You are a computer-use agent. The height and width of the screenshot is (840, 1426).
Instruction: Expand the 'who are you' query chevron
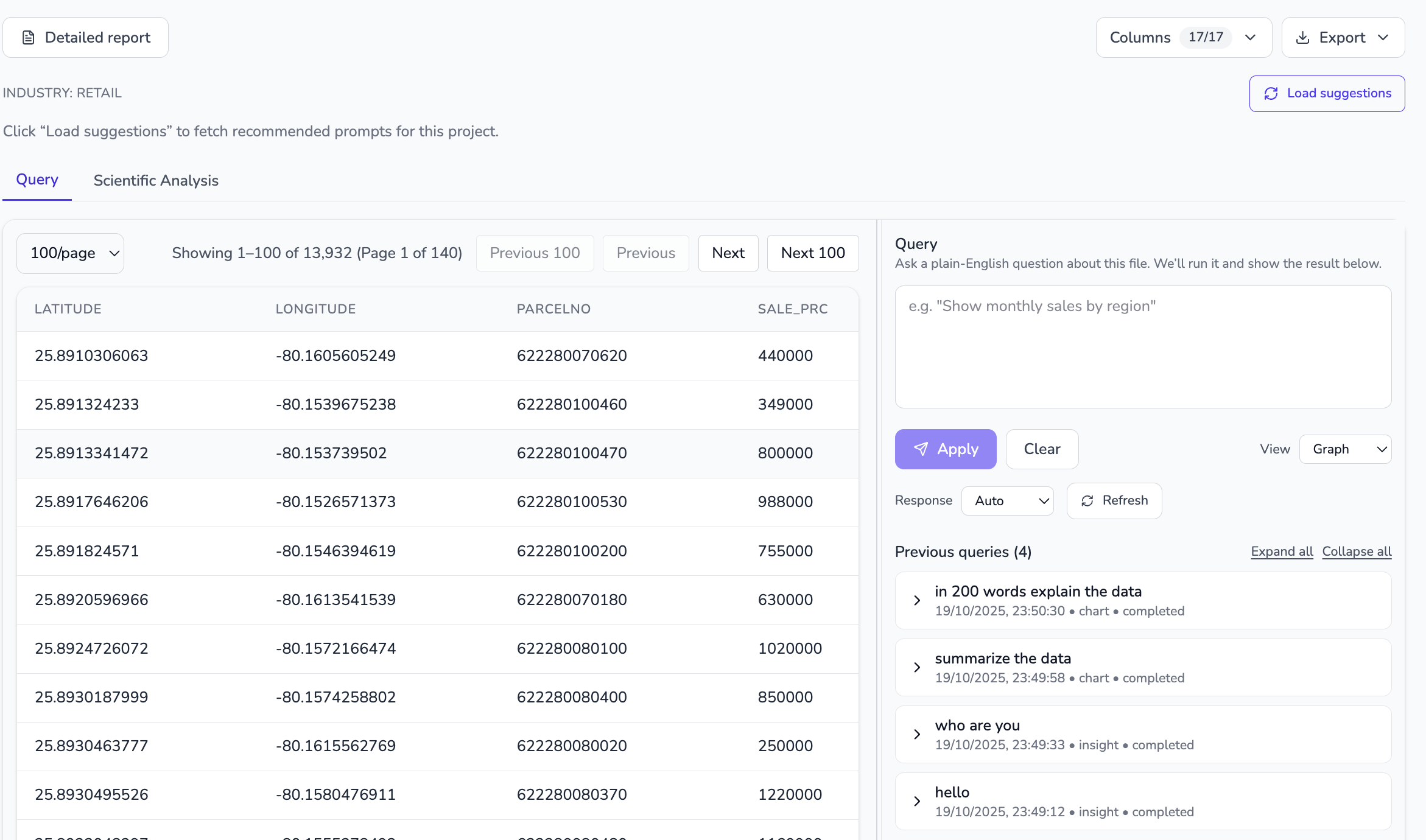pos(917,734)
